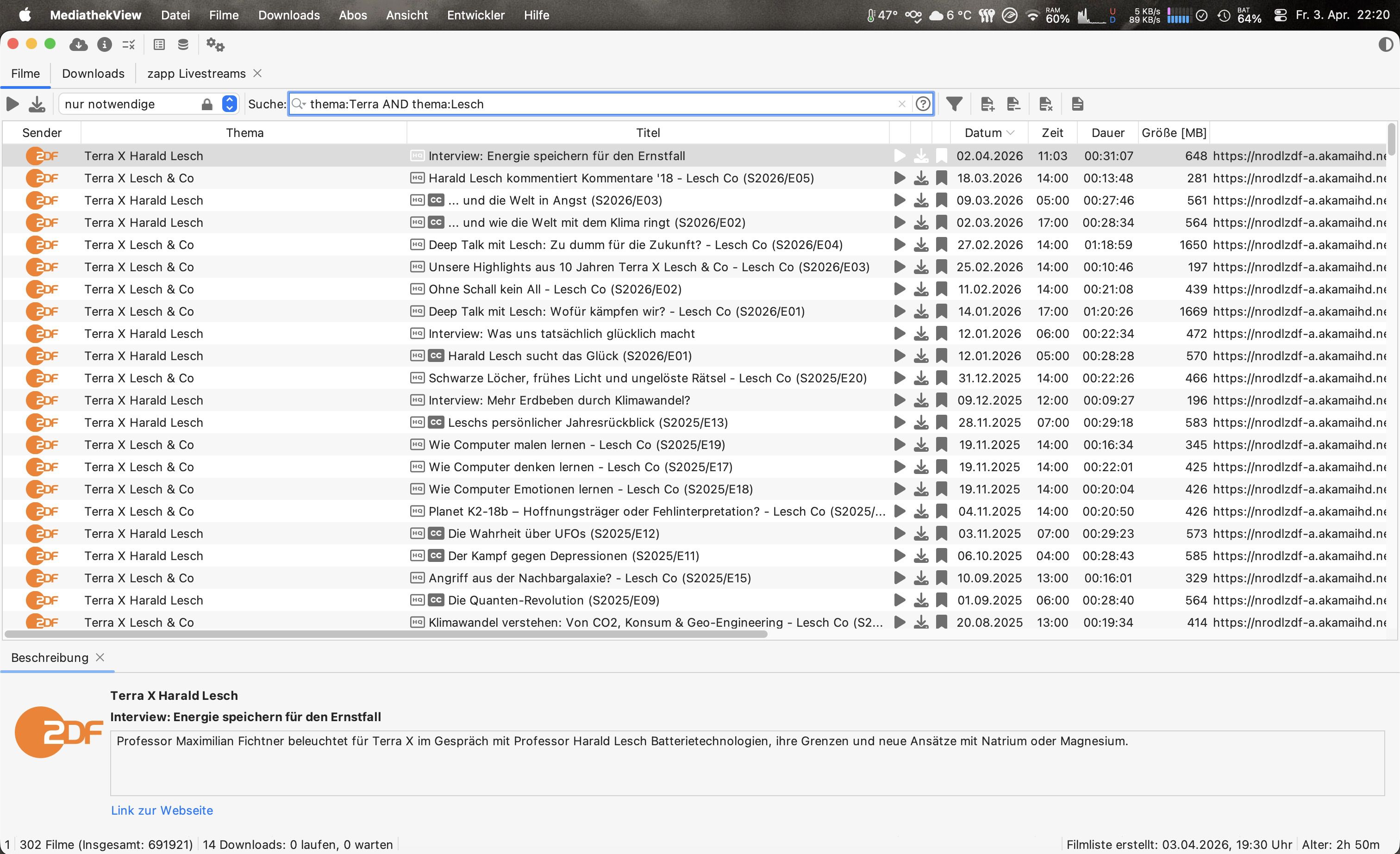Open the Abos menu

[x=352, y=15]
